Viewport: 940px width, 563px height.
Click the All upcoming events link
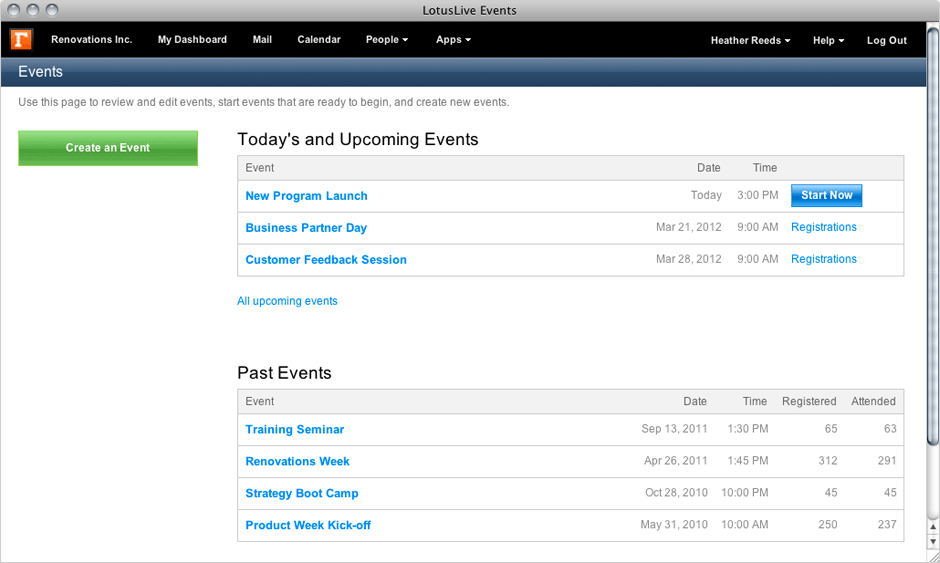[287, 301]
